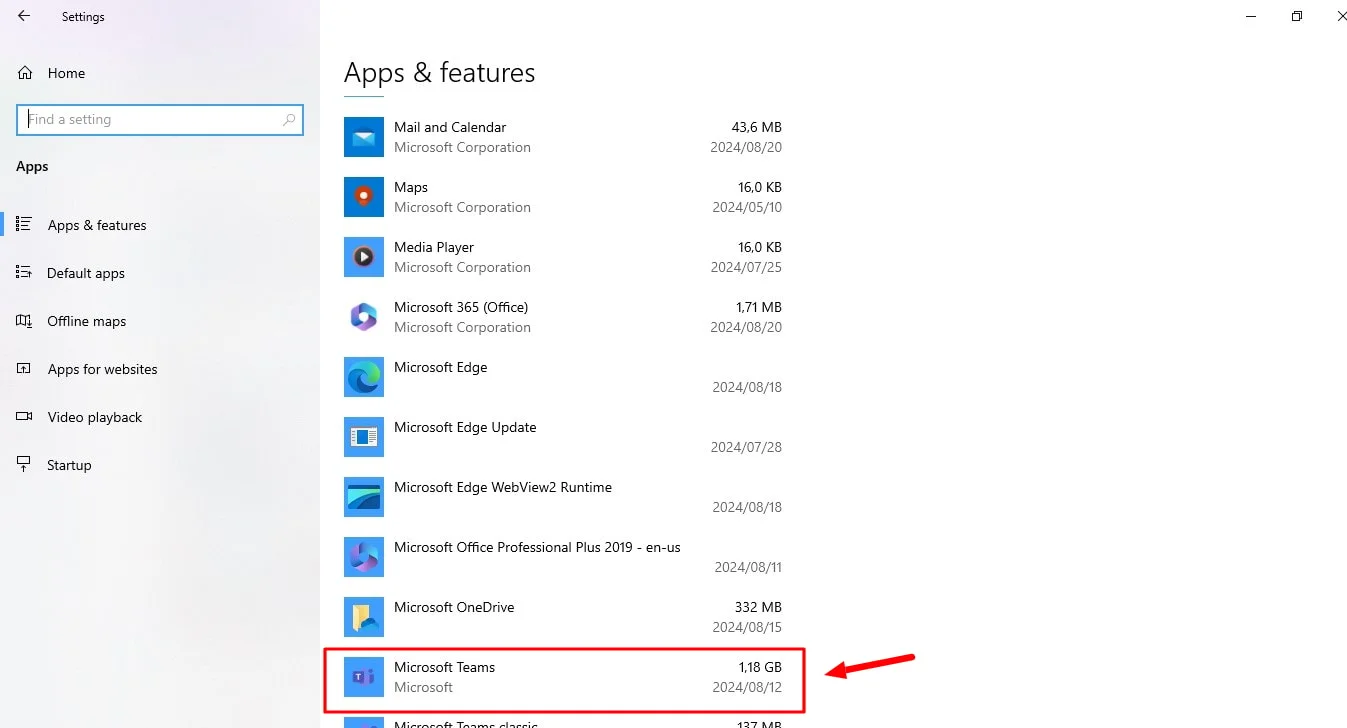This screenshot has width=1347, height=728.
Task: Click the Default apps sidebar icon
Action: pos(25,272)
